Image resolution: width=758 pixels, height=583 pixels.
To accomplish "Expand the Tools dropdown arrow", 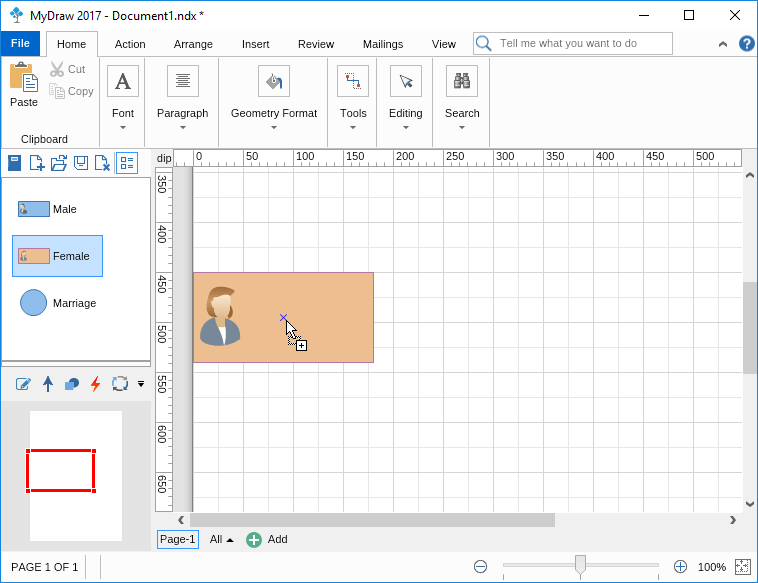I will (x=353, y=128).
